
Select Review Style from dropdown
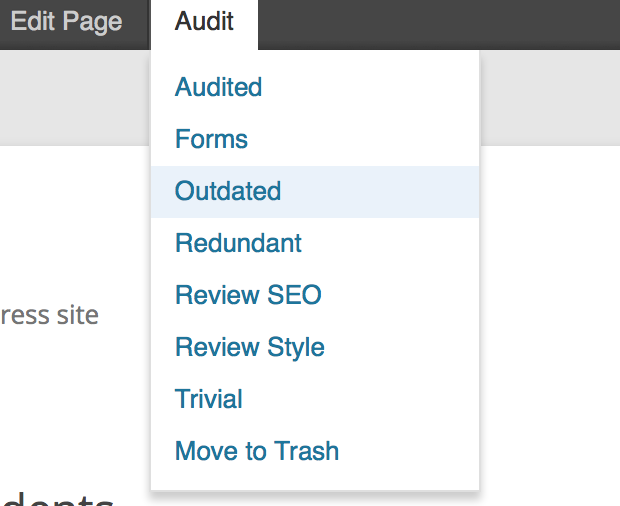click(315, 347)
